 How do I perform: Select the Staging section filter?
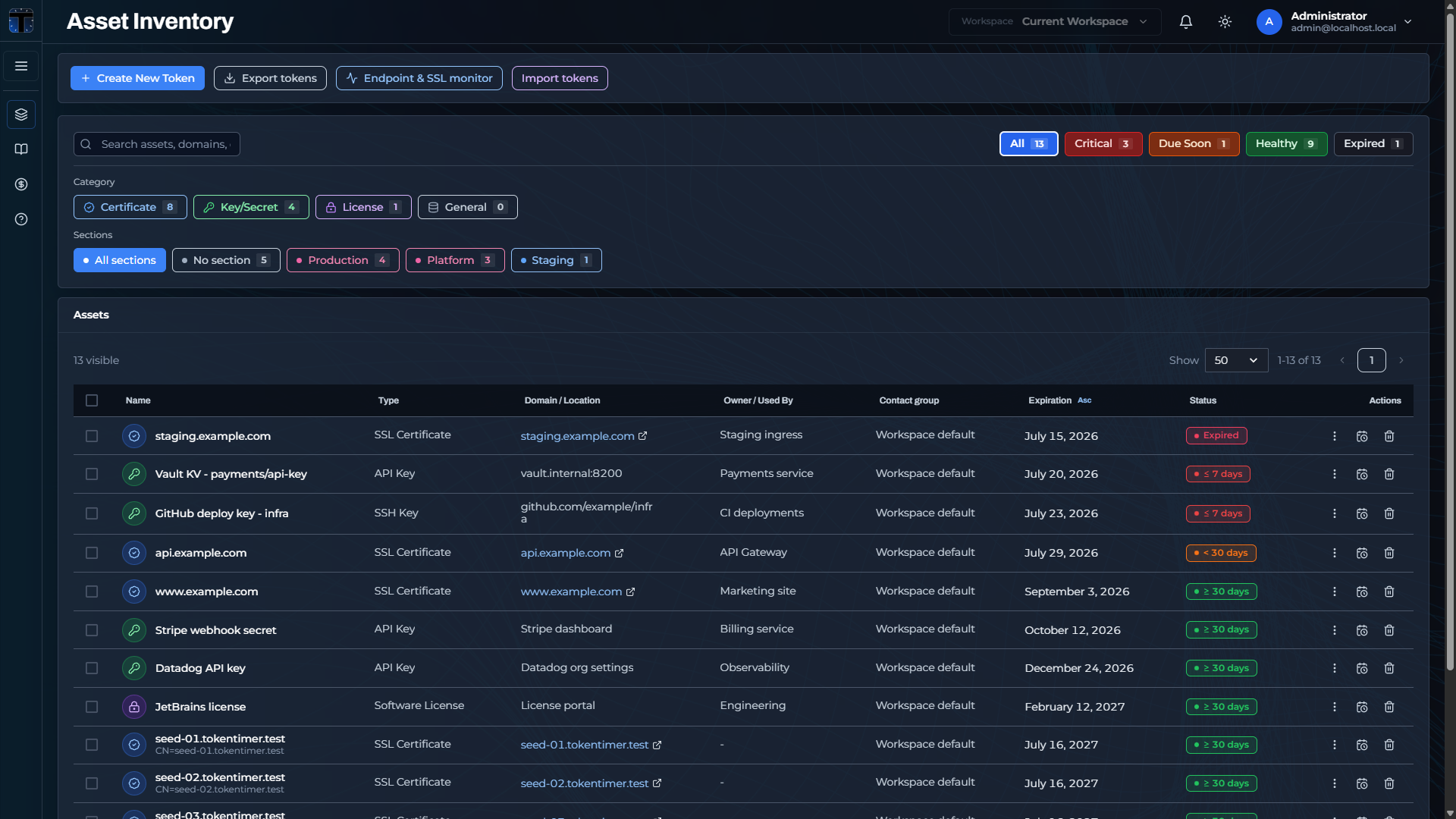point(557,260)
